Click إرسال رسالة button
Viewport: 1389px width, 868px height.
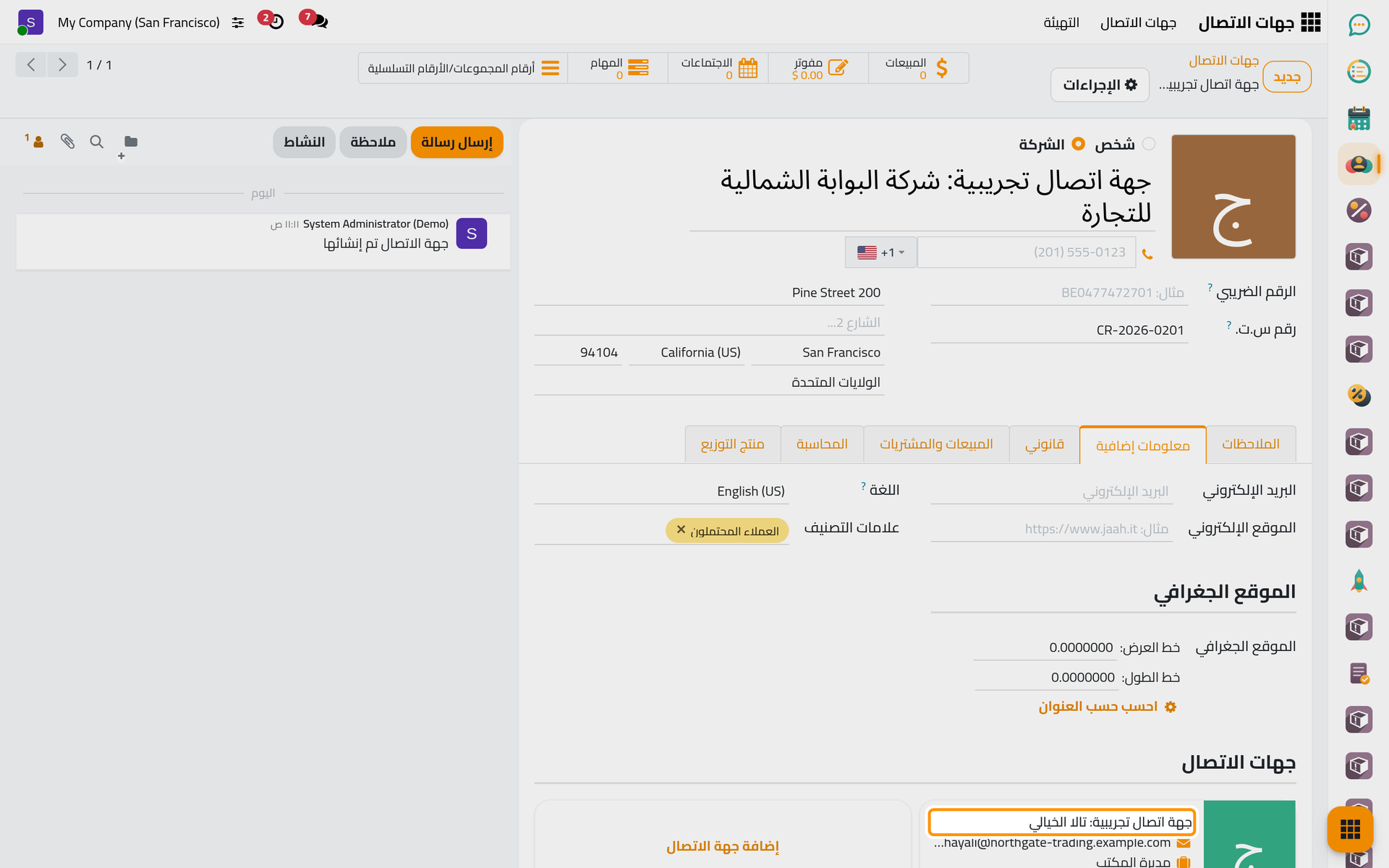[456, 142]
